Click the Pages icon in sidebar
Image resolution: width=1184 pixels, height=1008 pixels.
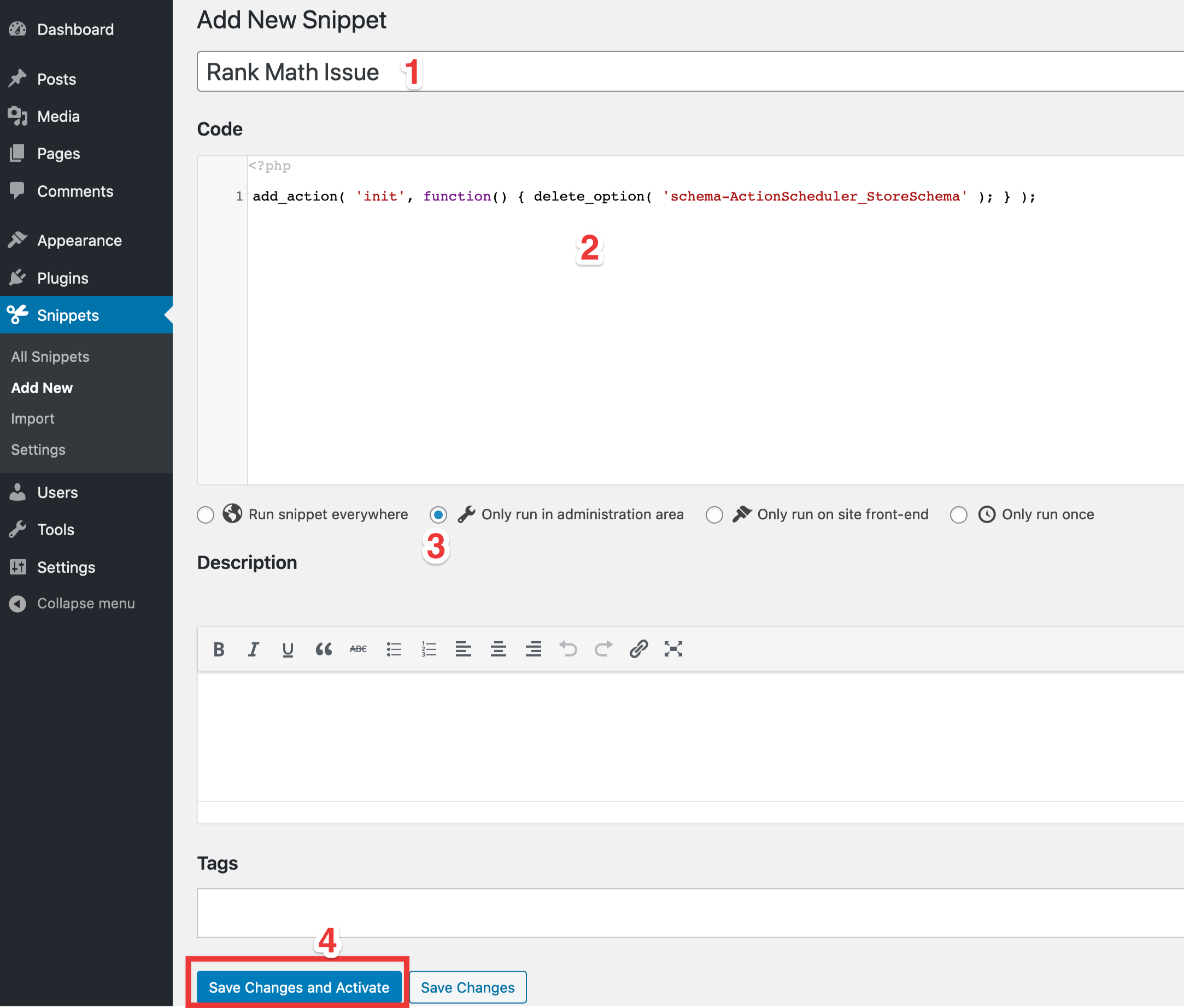coord(17,153)
